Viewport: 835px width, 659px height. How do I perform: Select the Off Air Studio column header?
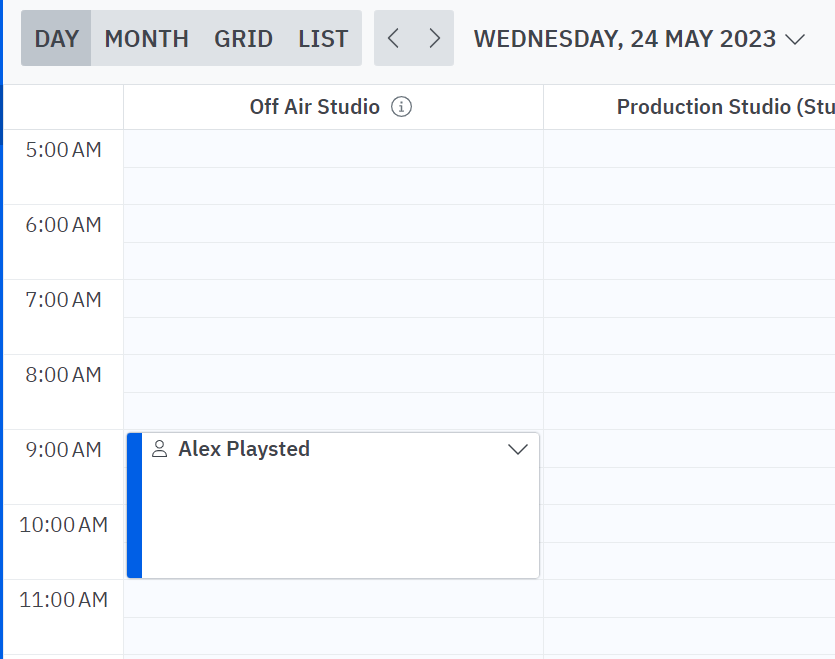314,107
